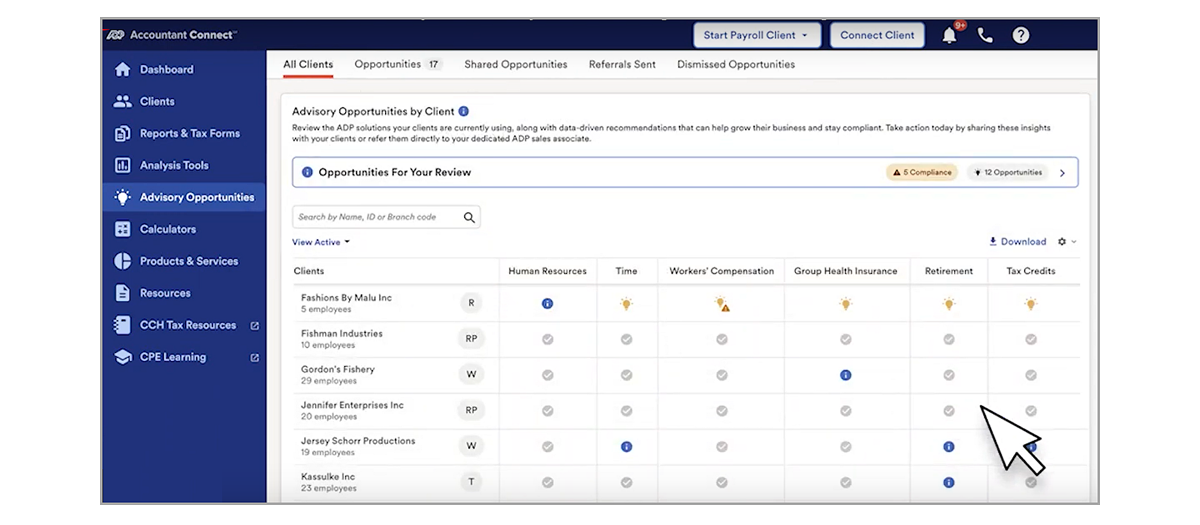Viewport: 1200px width, 525px height.
Task: Click Jennifer Enterprises Workers' Compensation checkmark
Action: [x=722, y=411]
